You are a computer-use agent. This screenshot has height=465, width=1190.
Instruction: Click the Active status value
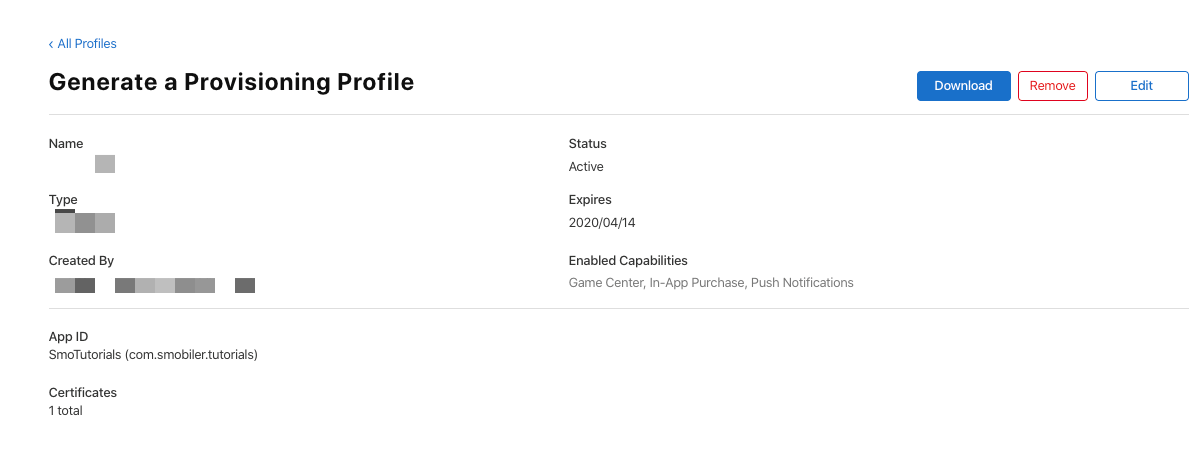click(x=586, y=167)
